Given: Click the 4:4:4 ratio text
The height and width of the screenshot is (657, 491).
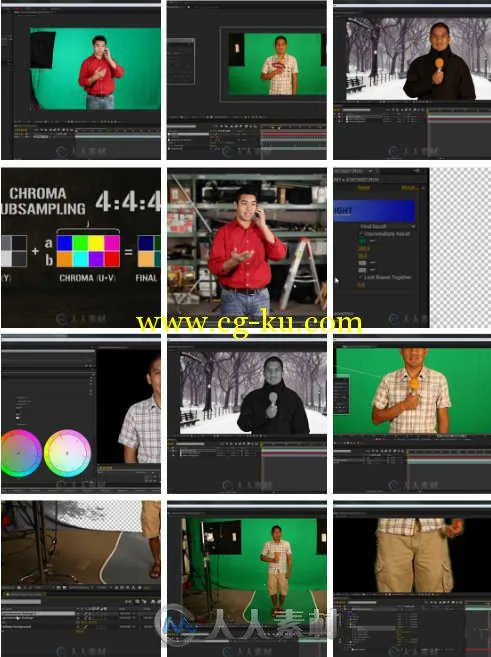Looking at the screenshot, I should 128,202.
